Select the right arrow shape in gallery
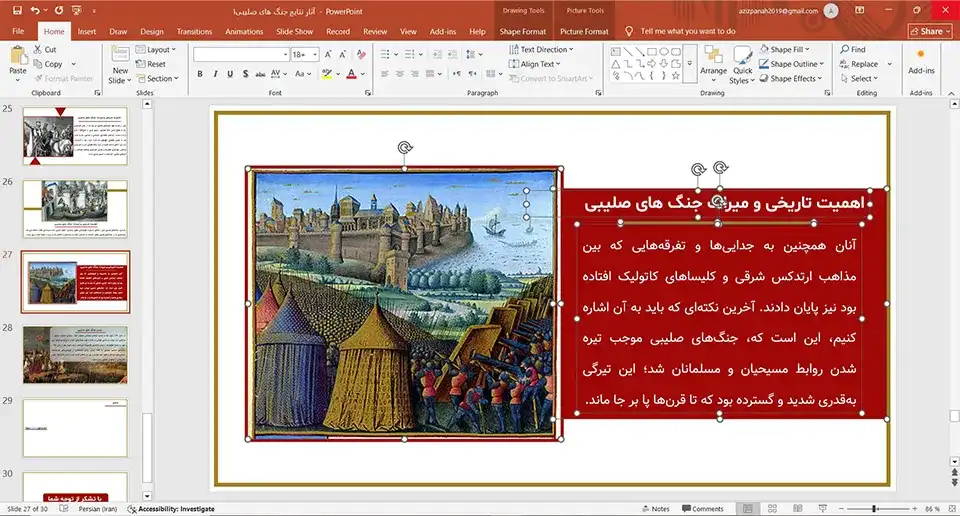960x516 pixels. (652, 64)
